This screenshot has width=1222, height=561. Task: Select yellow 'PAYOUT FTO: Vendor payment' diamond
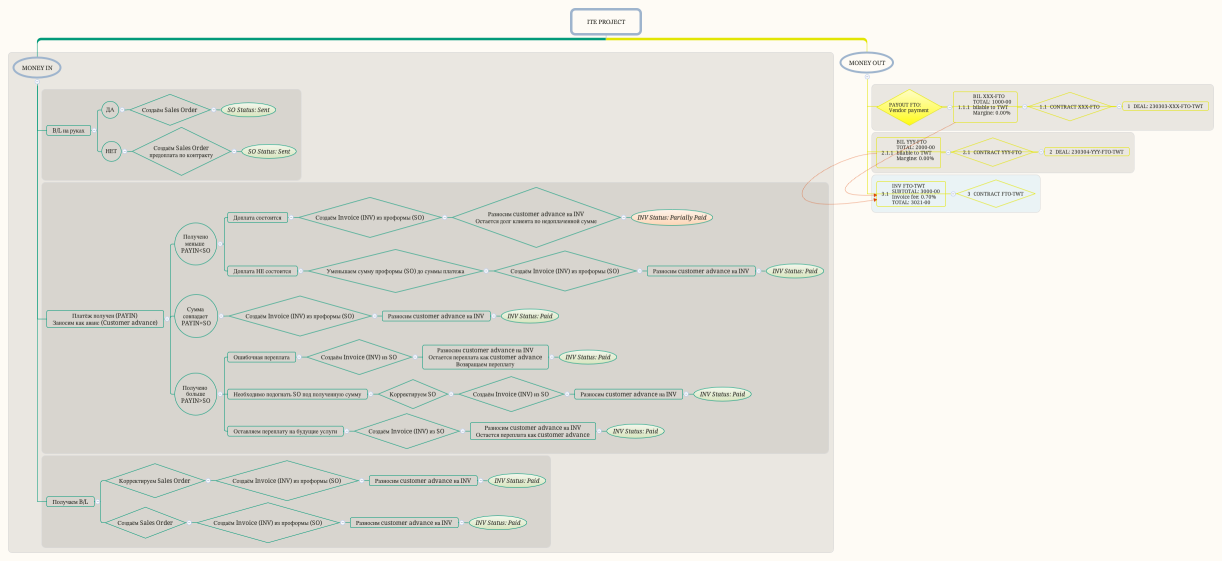[909, 106]
